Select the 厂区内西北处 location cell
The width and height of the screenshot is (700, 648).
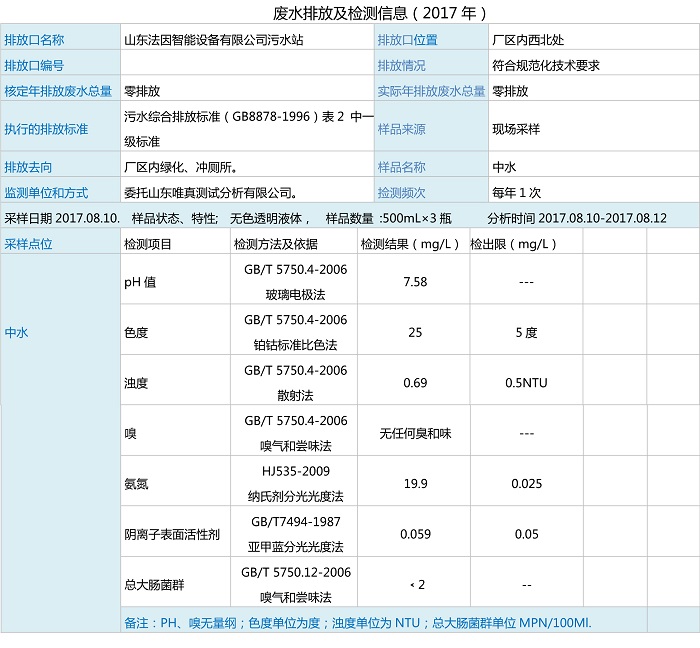point(530,40)
